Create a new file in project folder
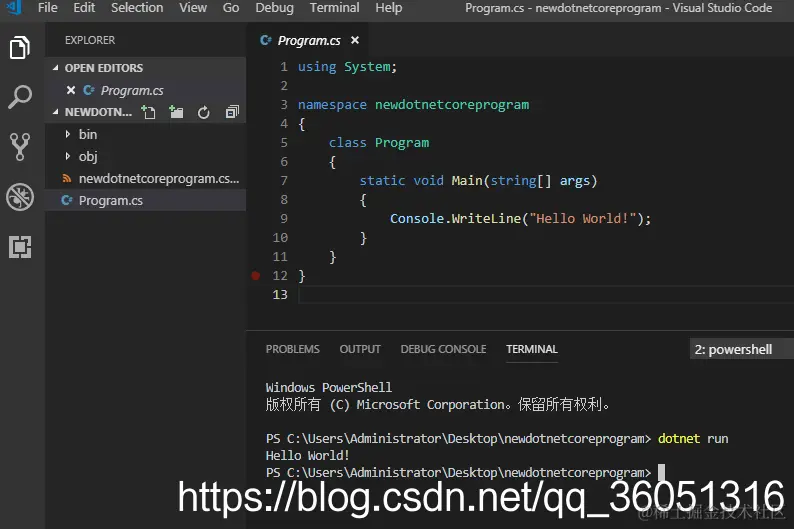794x529 pixels. [x=148, y=112]
